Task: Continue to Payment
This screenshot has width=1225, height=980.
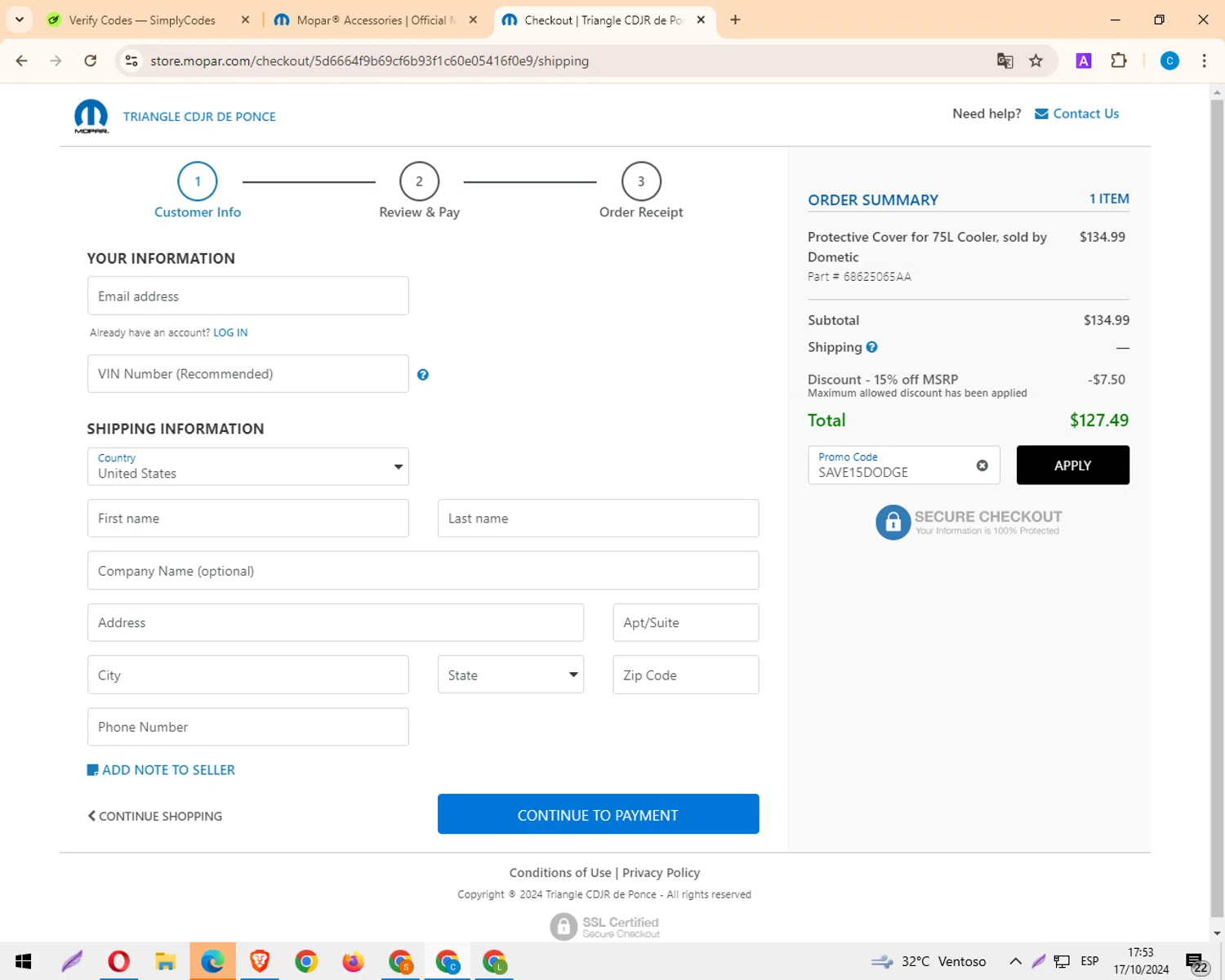Action: [x=598, y=814]
